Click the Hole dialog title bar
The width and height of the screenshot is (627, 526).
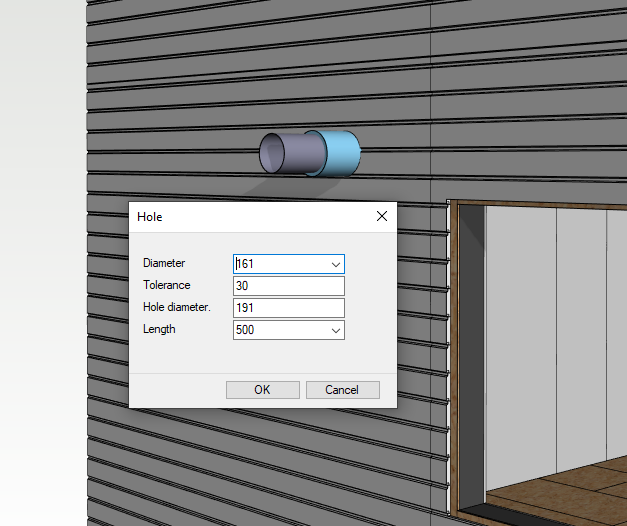250,216
